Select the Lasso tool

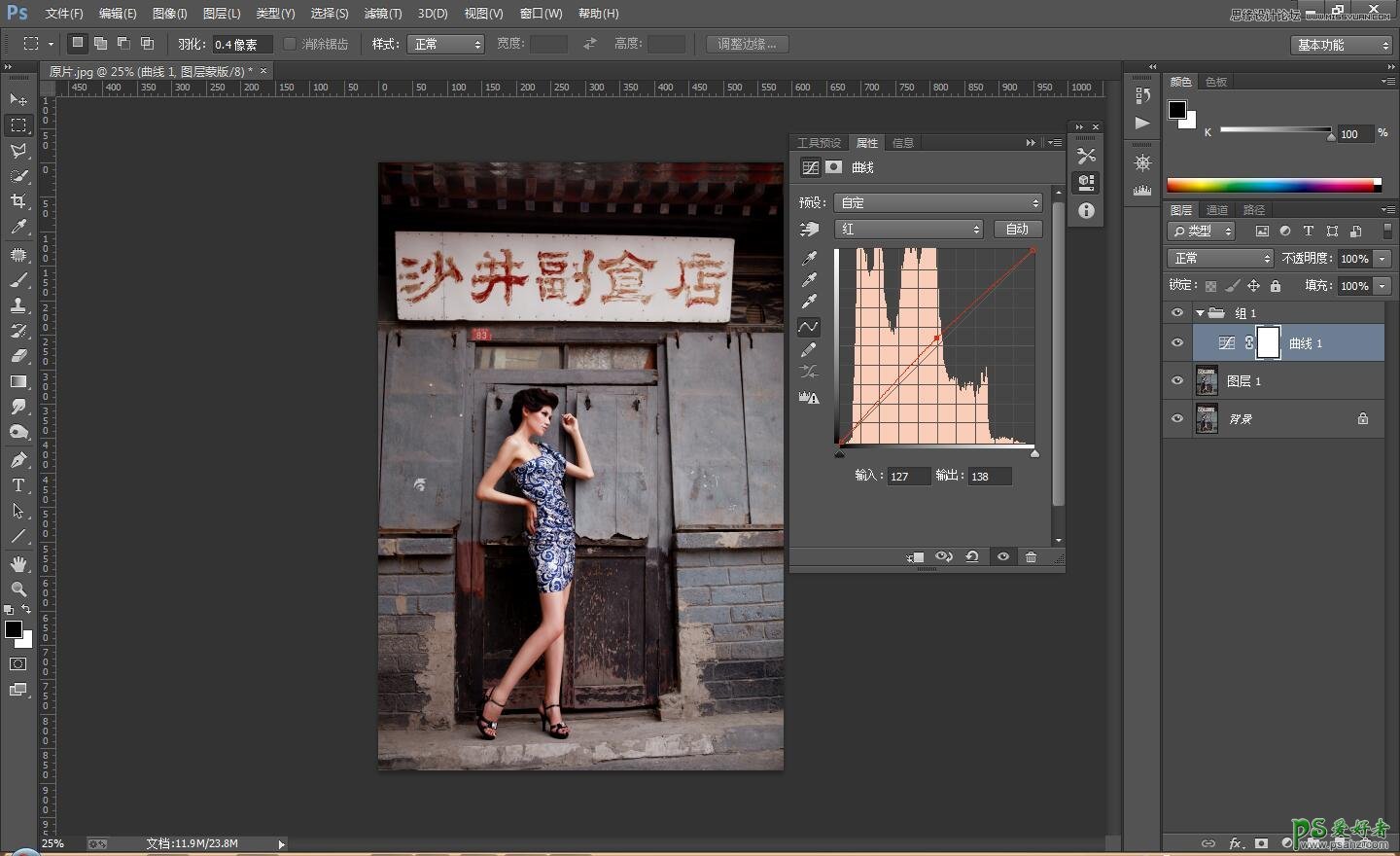18,151
